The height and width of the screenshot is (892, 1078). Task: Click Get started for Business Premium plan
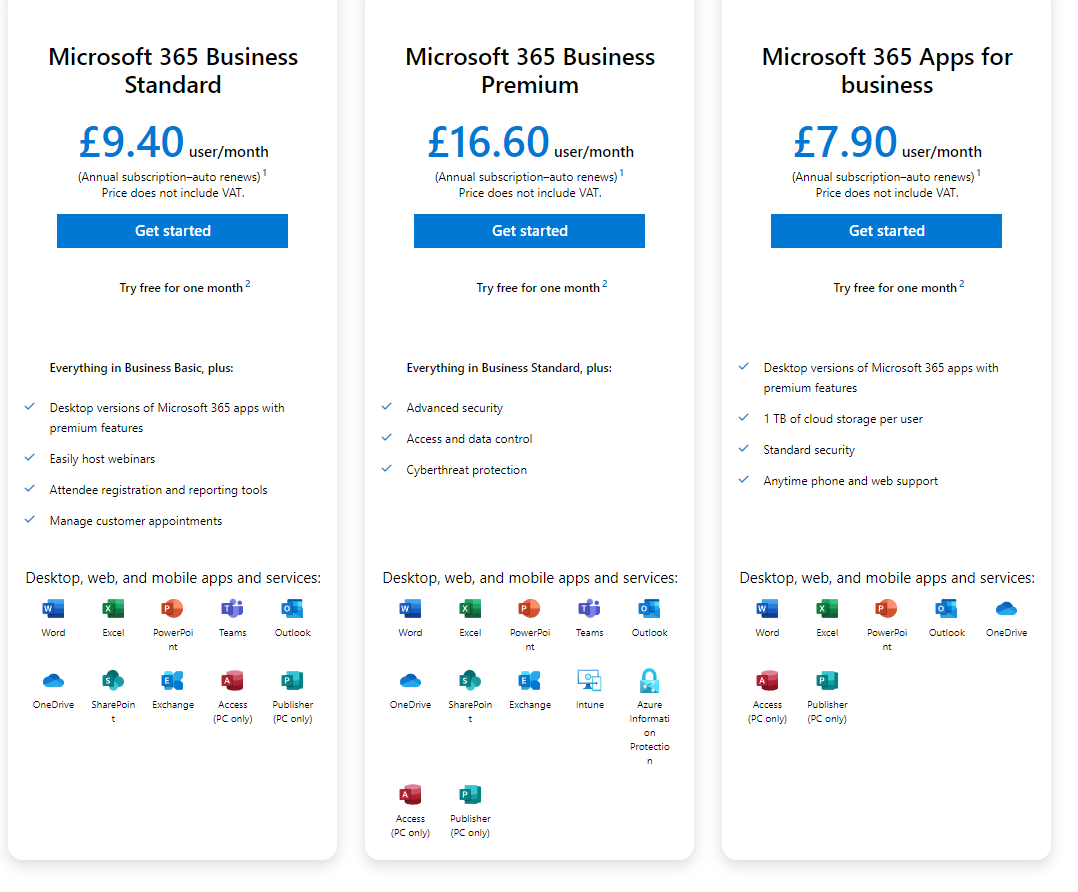529,231
